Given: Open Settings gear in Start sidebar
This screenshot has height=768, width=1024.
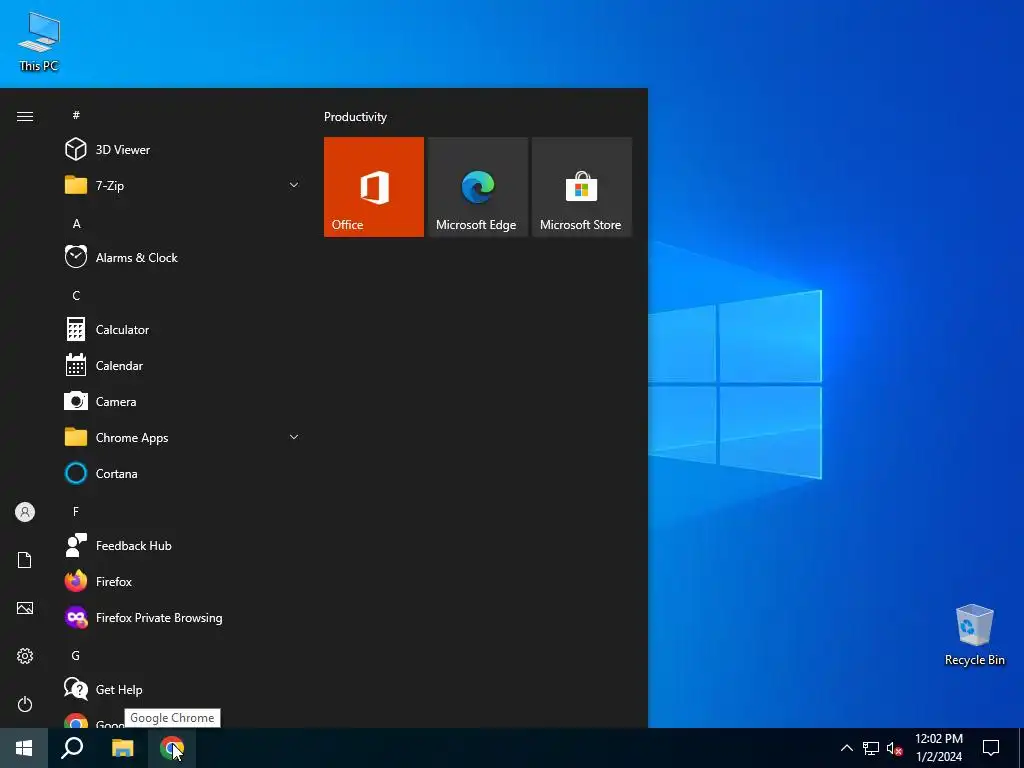Looking at the screenshot, I should (25, 656).
